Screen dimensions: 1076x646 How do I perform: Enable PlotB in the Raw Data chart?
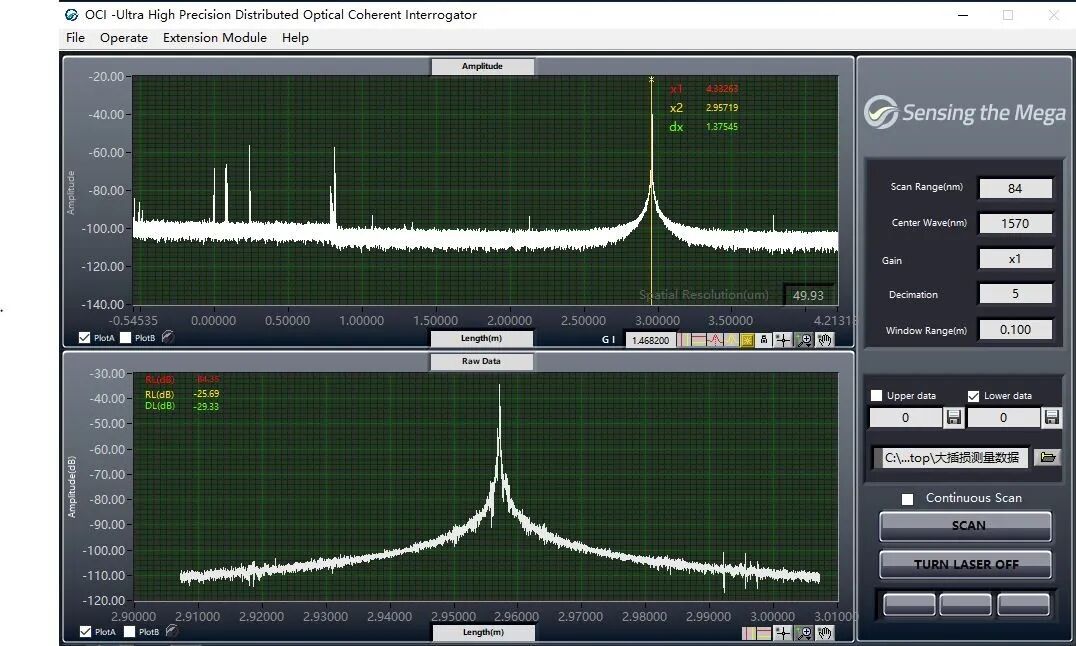(129, 632)
